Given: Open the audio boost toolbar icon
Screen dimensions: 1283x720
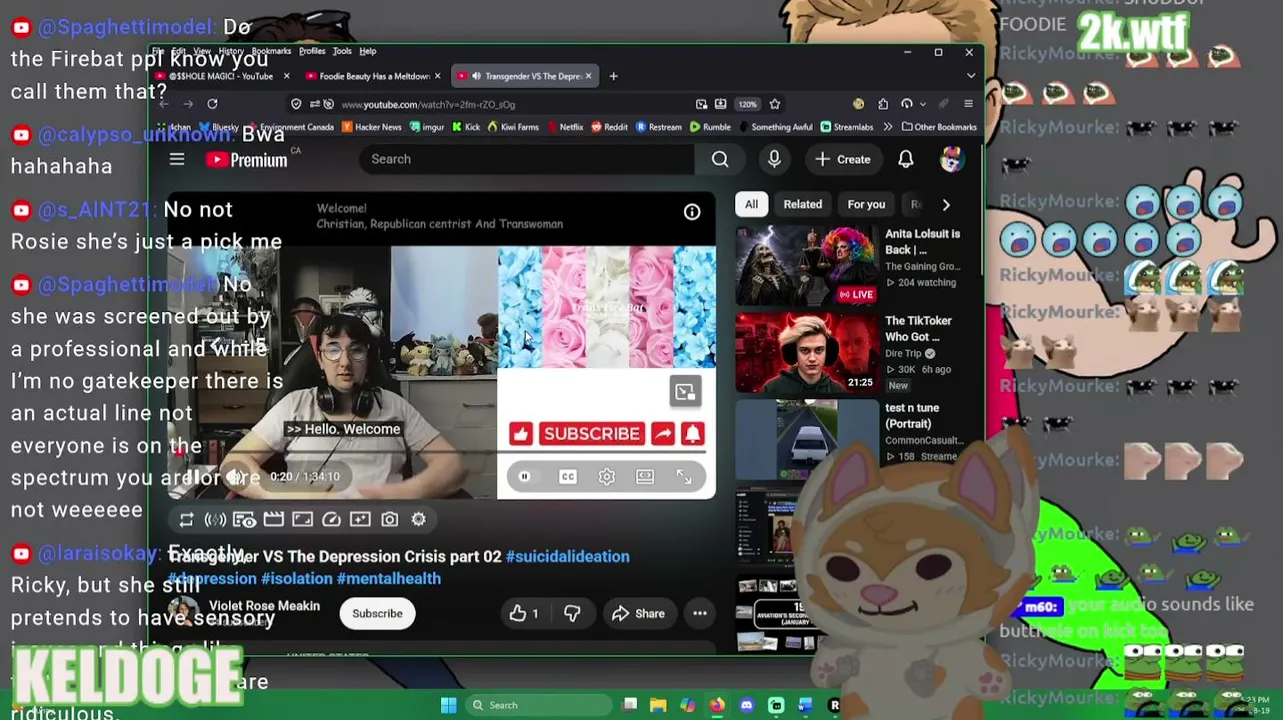Looking at the screenshot, I should (x=215, y=519).
